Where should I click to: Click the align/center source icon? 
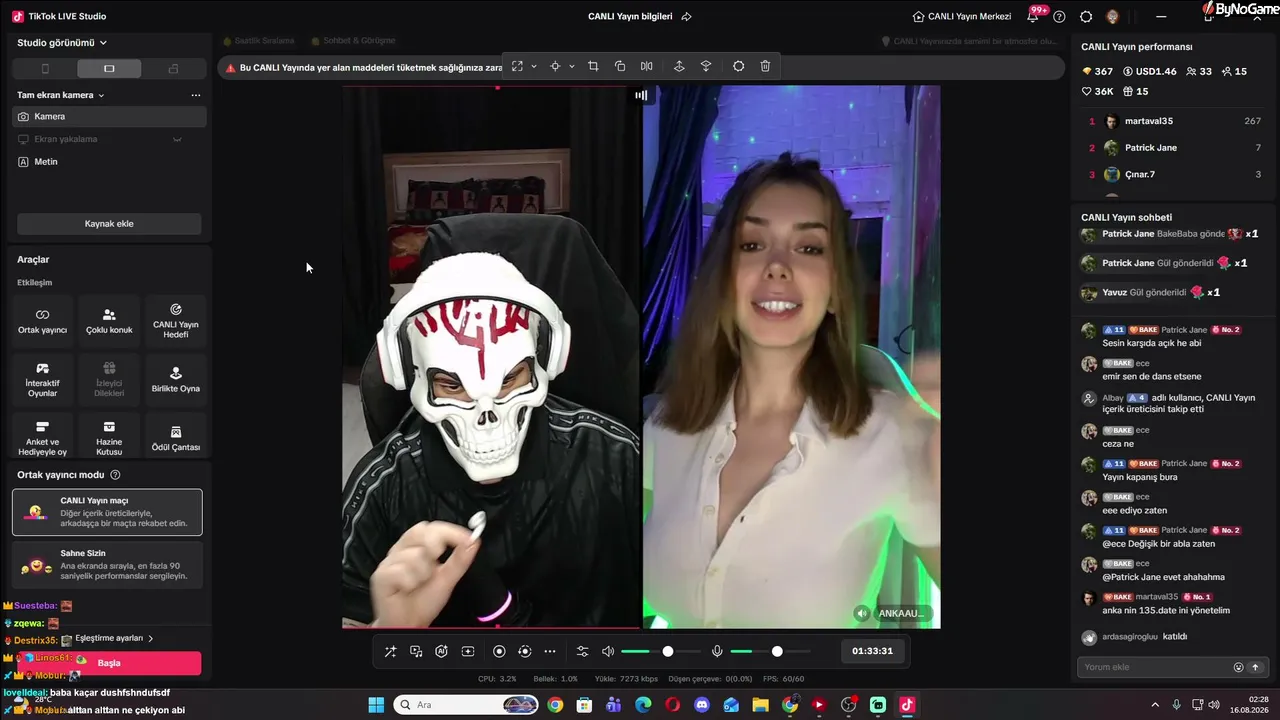pyautogui.click(x=555, y=66)
